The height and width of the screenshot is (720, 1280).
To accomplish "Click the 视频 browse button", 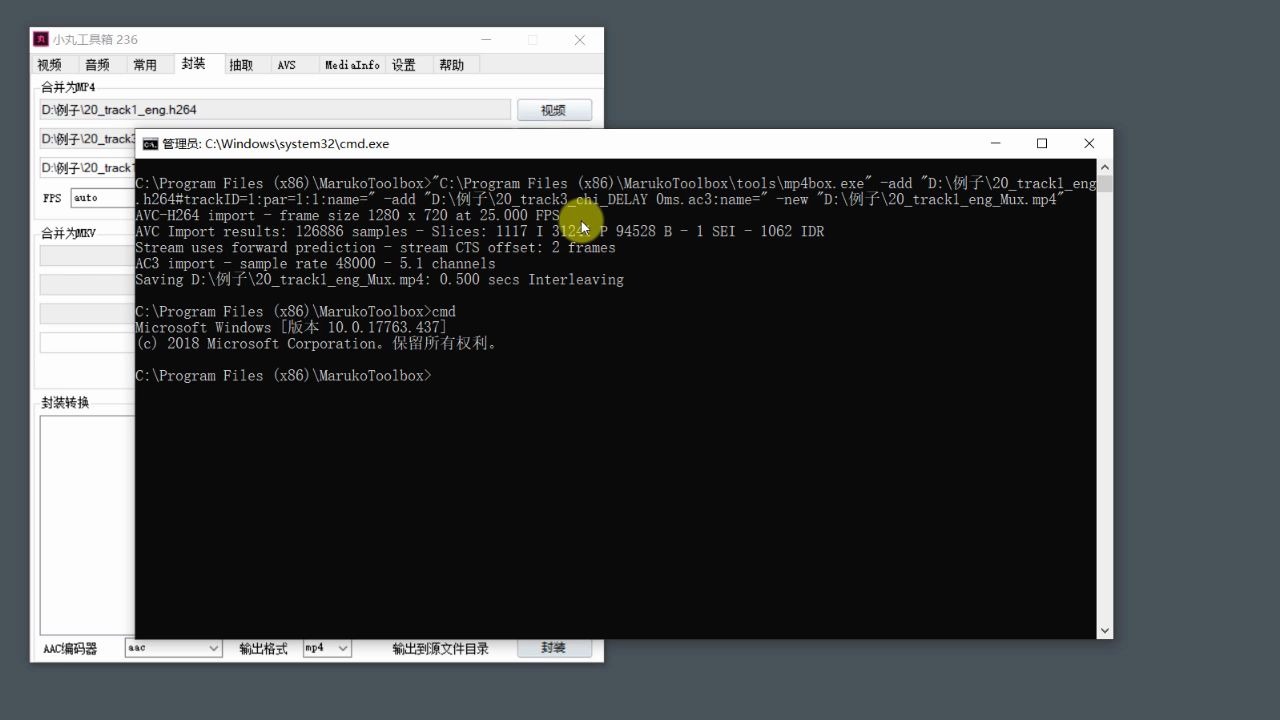I will pos(554,110).
